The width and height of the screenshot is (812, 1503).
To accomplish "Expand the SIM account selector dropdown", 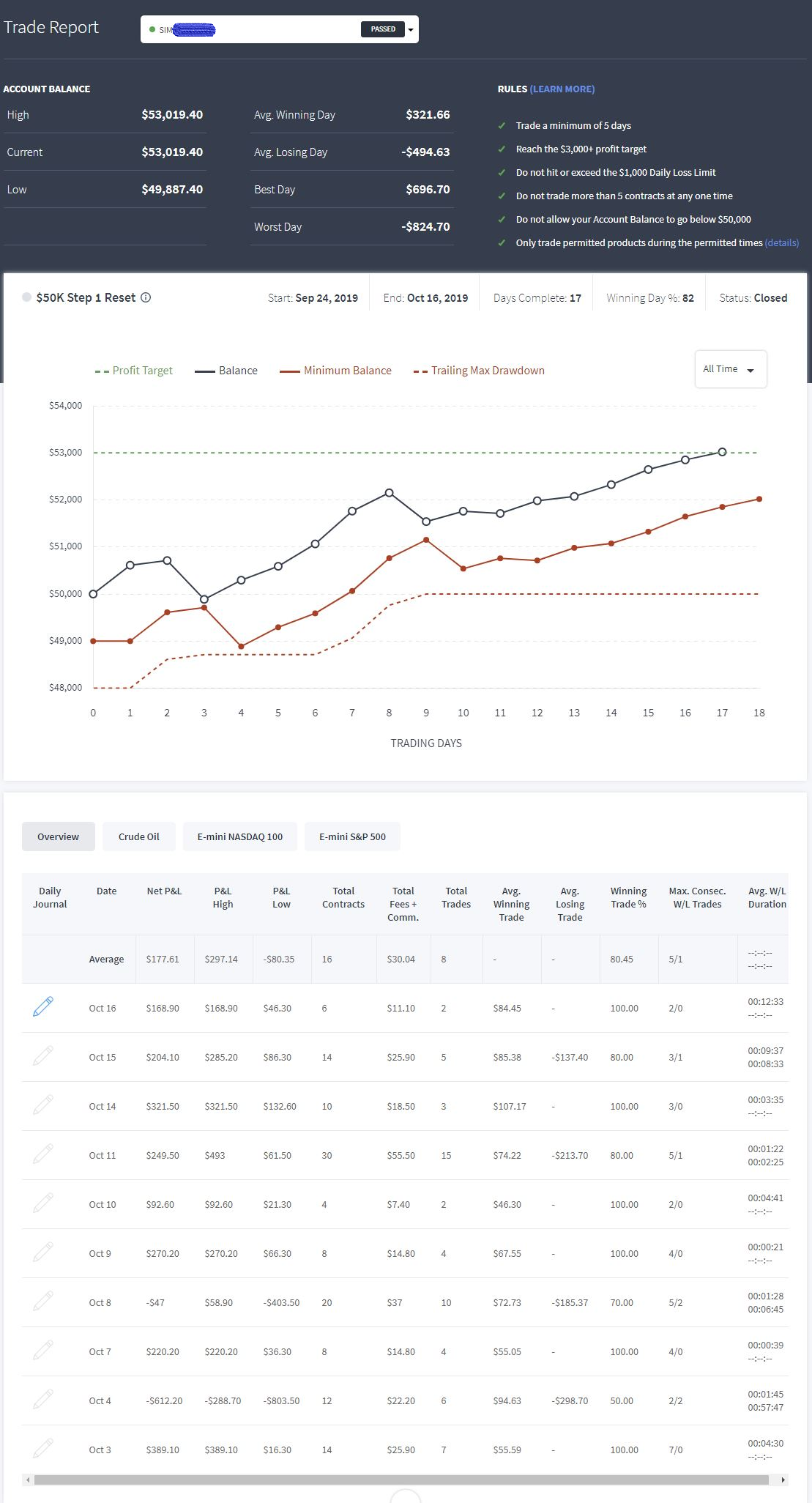I will tap(279, 29).
